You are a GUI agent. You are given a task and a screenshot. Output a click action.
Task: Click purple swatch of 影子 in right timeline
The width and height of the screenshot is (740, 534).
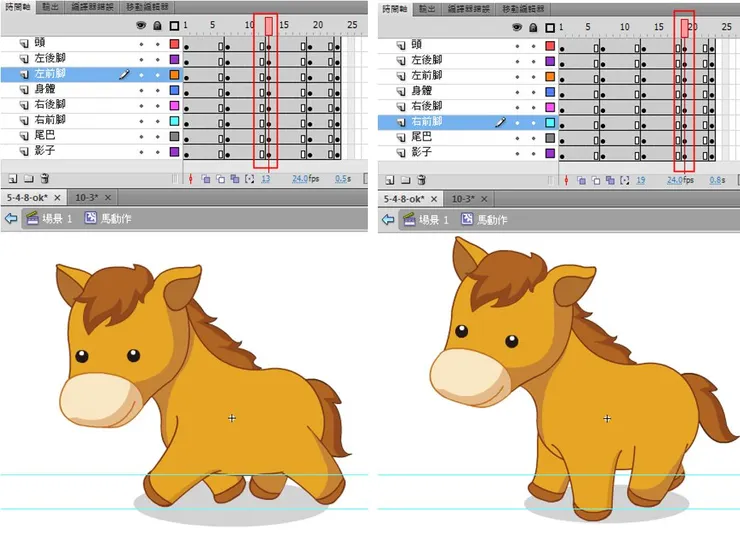pyautogui.click(x=550, y=153)
